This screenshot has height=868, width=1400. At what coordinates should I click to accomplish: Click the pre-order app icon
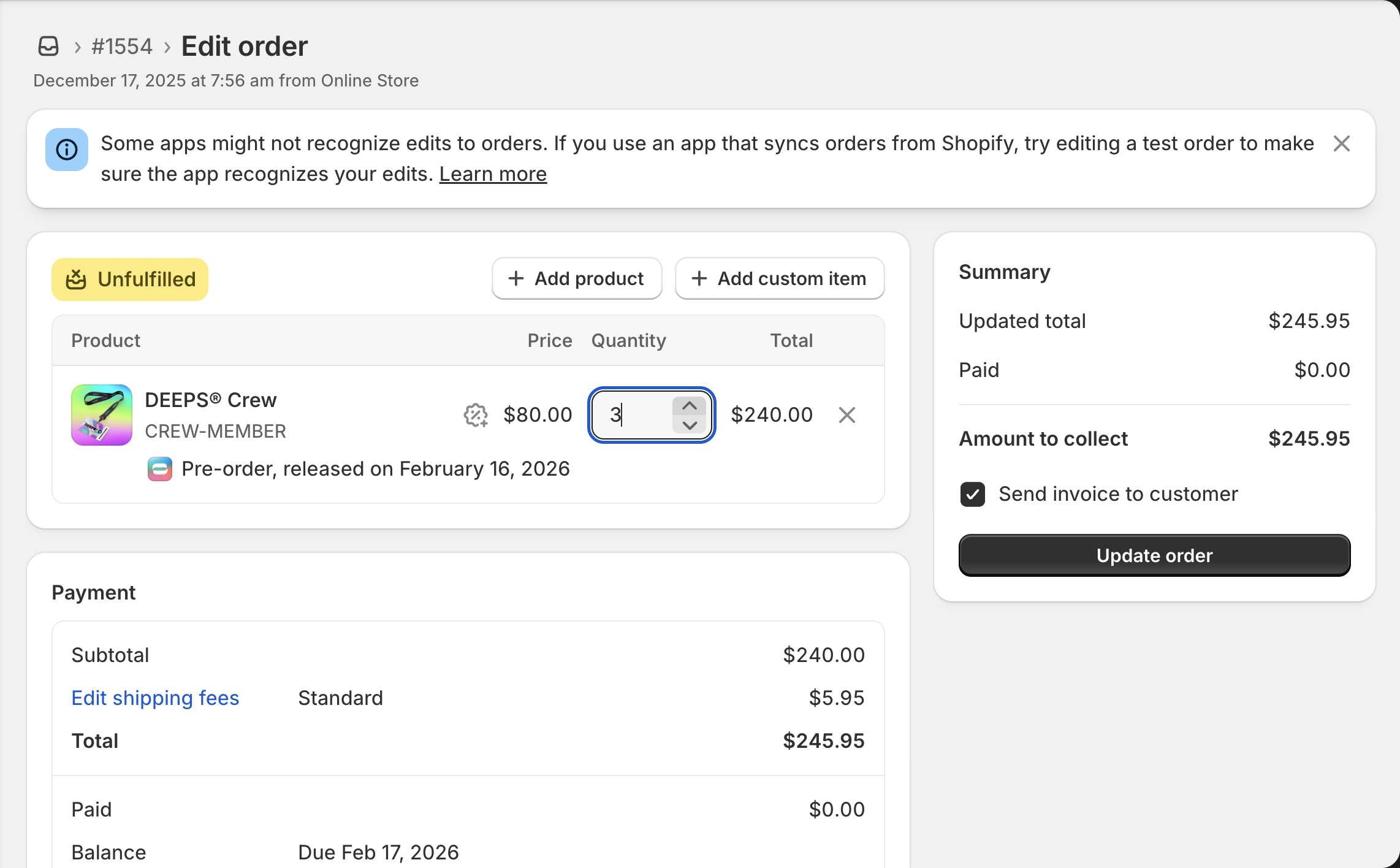pyautogui.click(x=160, y=469)
